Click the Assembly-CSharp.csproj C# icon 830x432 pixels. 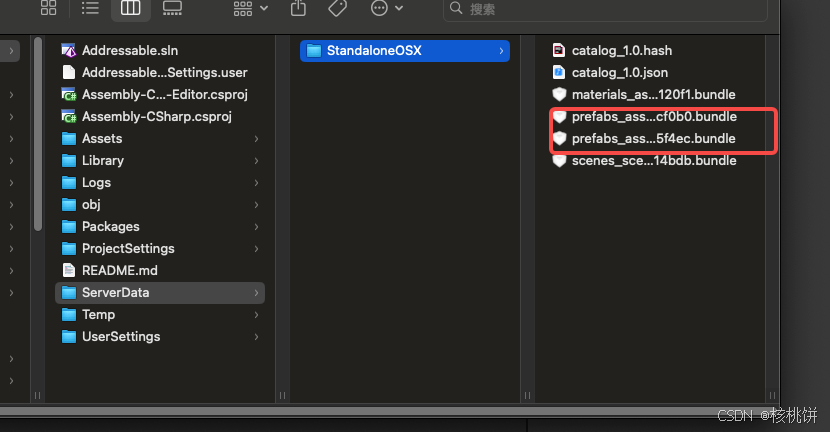[69, 116]
